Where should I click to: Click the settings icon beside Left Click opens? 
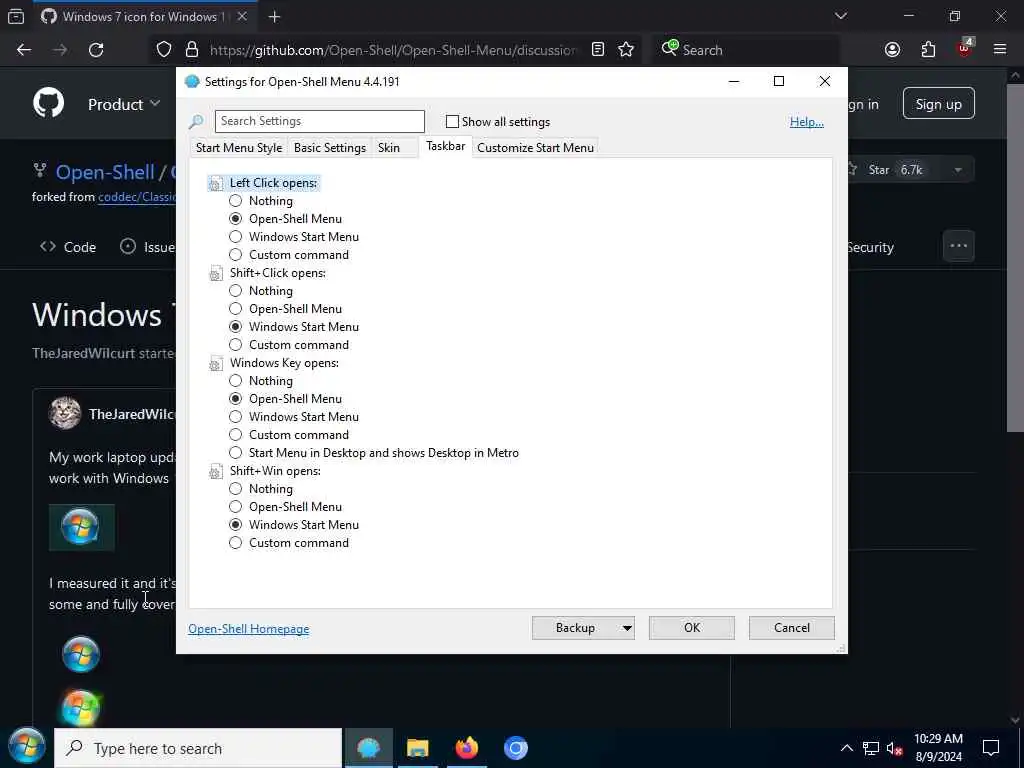coord(216,184)
